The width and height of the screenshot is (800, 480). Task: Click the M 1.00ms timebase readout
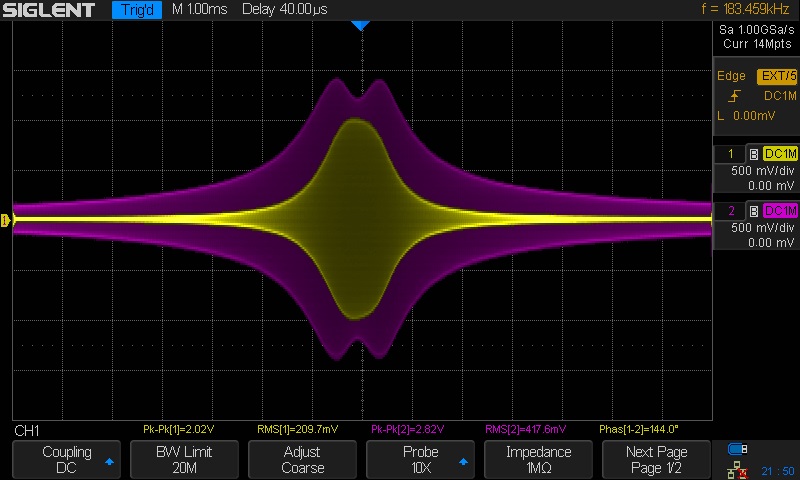[x=200, y=10]
